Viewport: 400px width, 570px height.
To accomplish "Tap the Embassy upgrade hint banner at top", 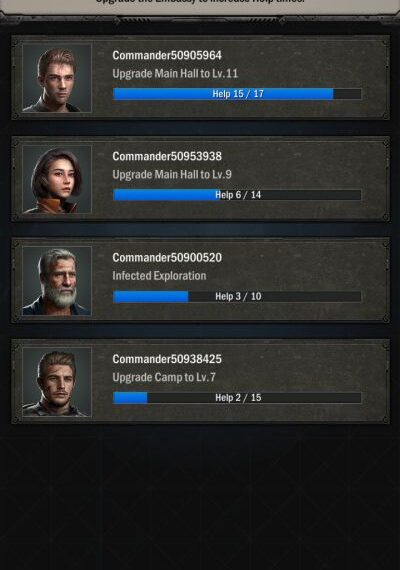I will click(200, 5).
